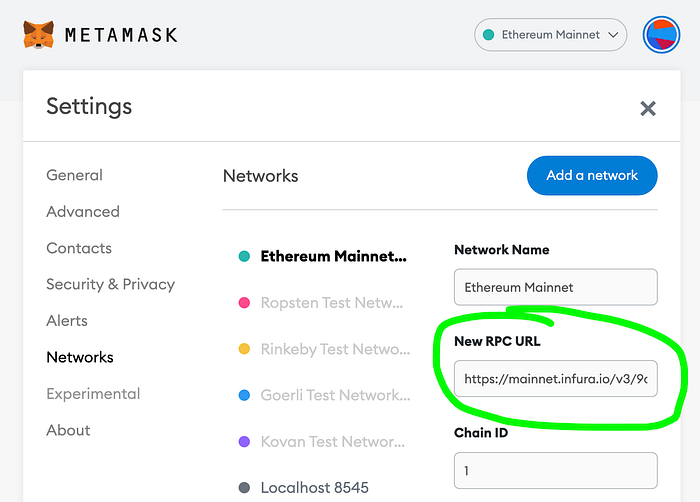Select Localhost 8545 network entry
The image size is (700, 502).
304,488
